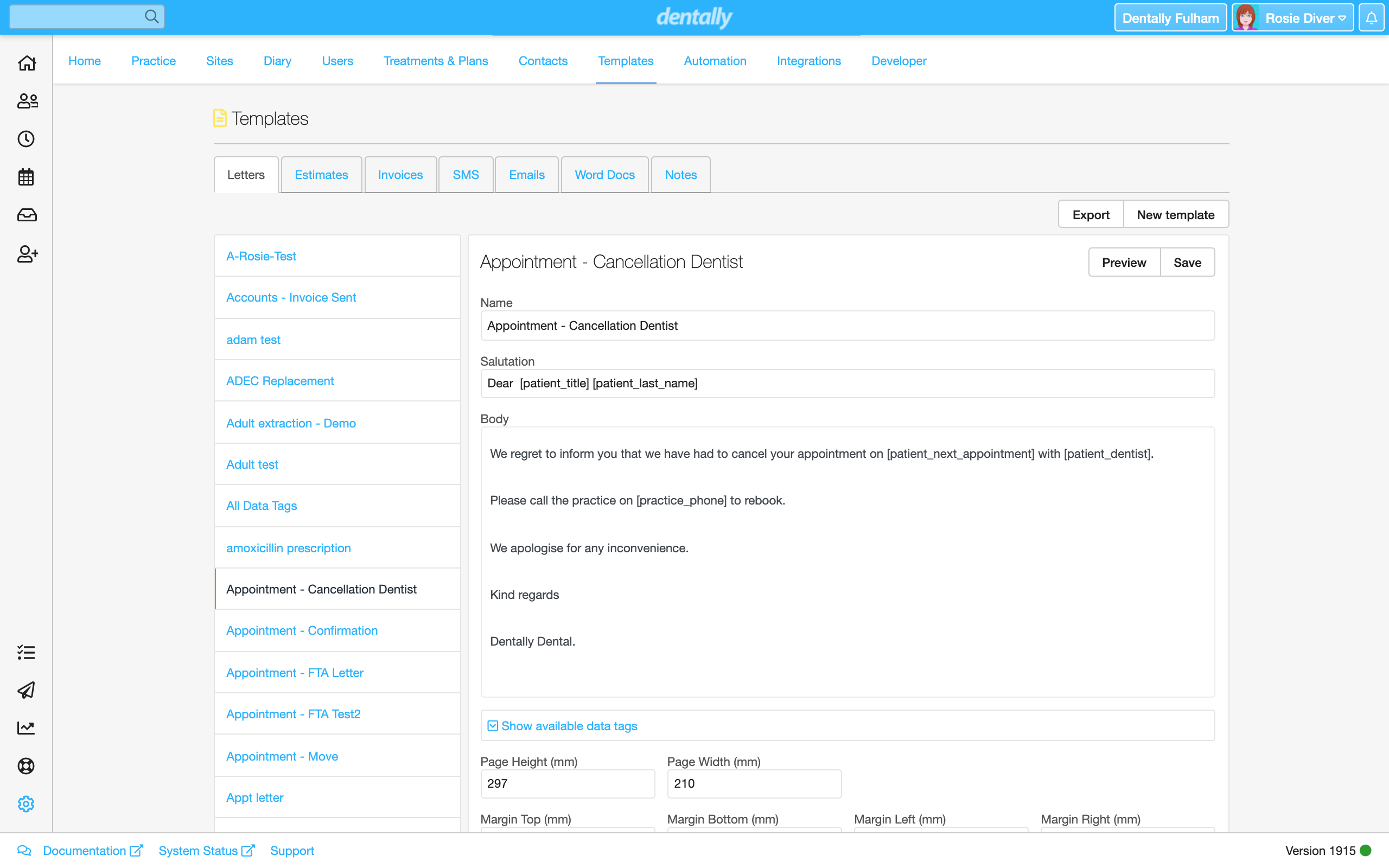Screen dimensions: 1389x868
Task: Click the clock icon in sidebar
Action: pyautogui.click(x=27, y=139)
